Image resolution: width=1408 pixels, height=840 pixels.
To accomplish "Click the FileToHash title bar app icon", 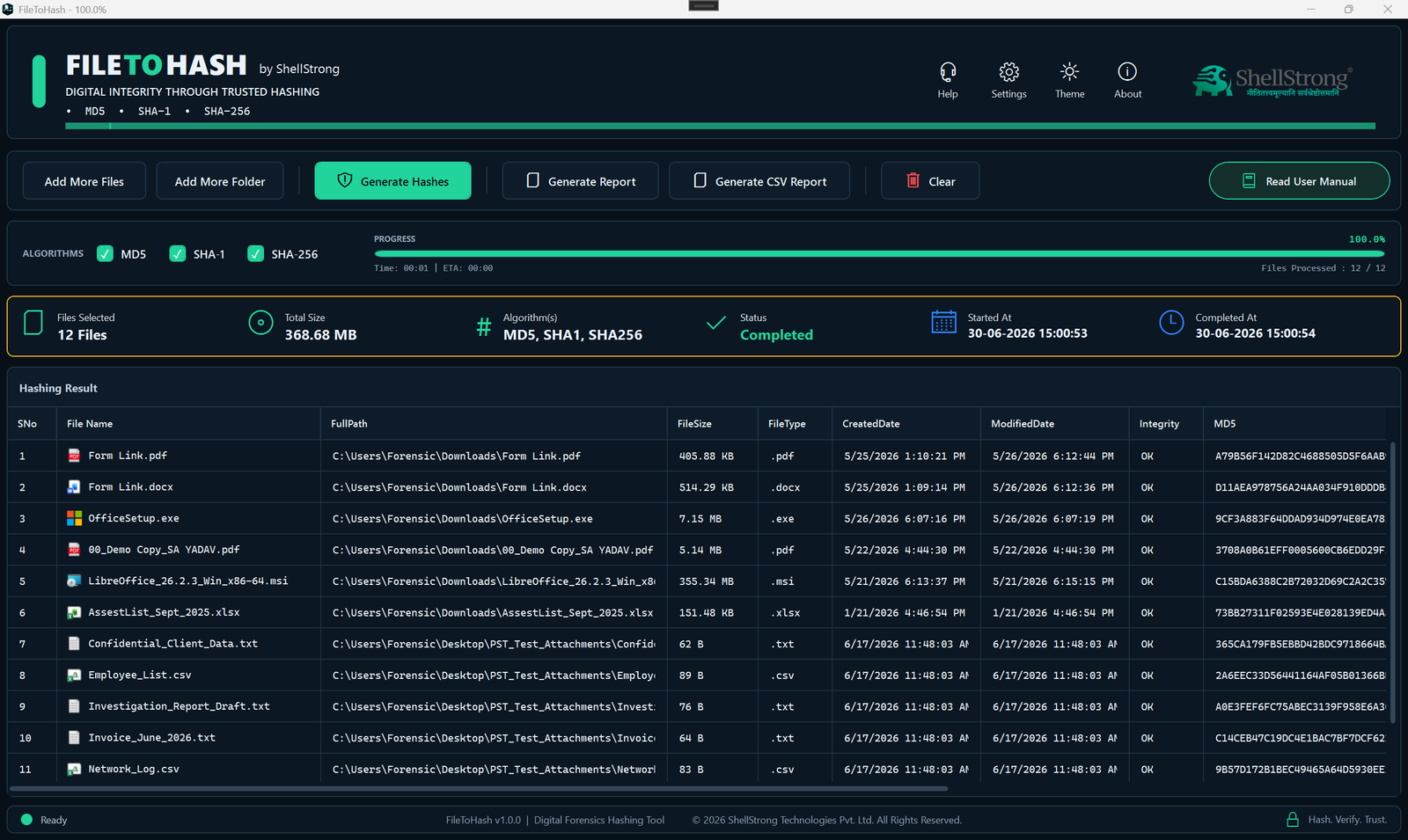I will click(x=8, y=9).
